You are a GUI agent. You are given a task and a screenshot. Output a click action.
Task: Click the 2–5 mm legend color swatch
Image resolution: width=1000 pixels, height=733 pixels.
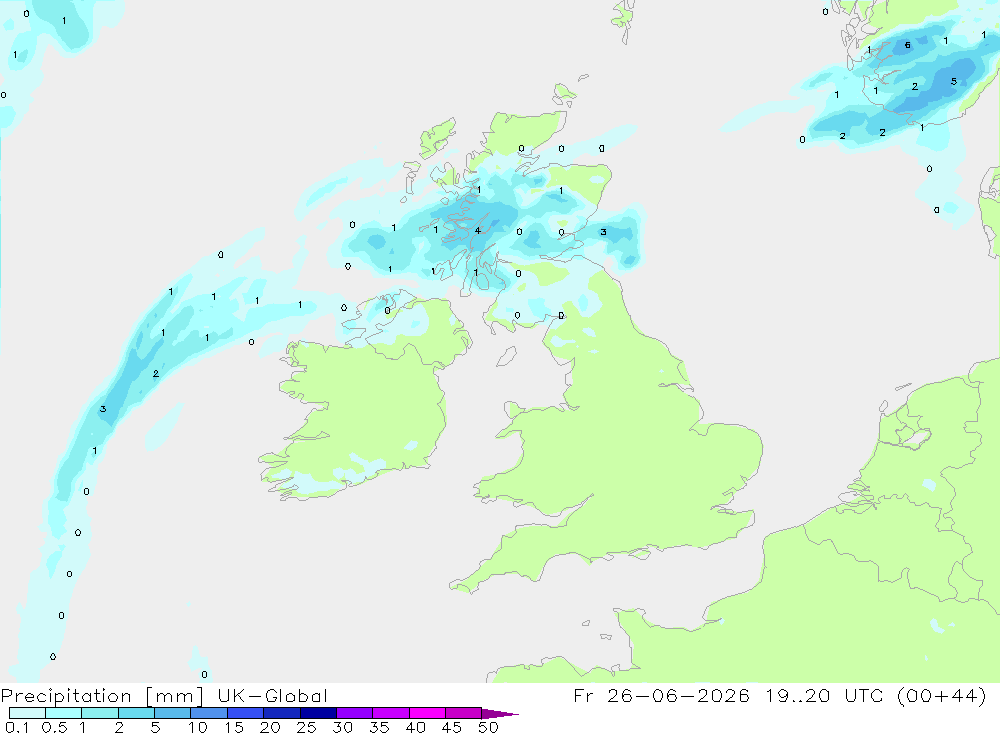(136, 713)
